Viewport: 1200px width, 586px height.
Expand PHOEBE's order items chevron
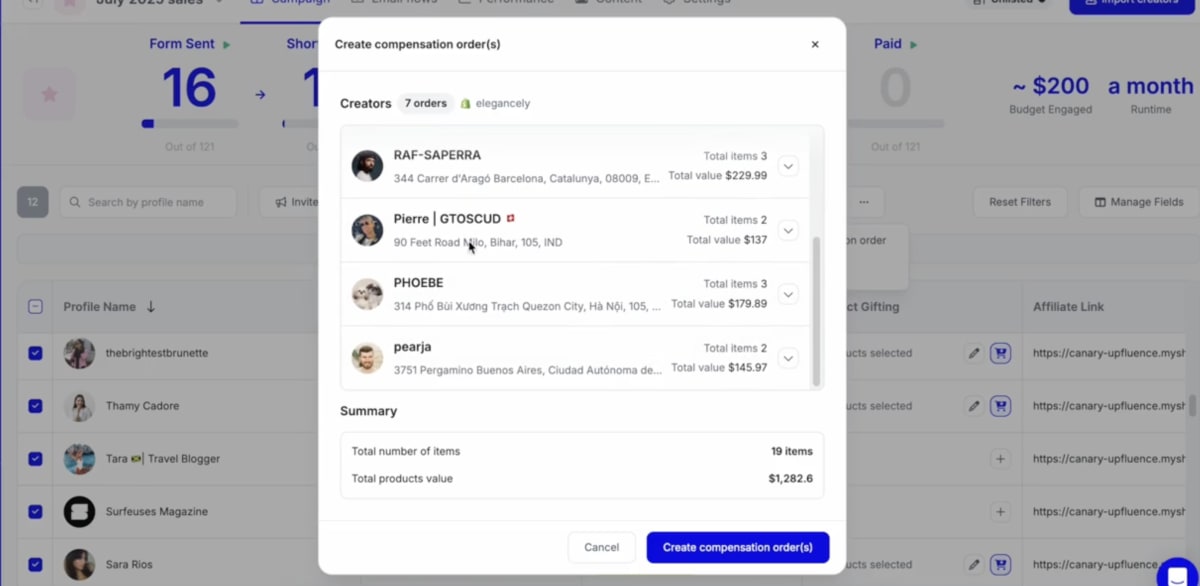tap(788, 294)
